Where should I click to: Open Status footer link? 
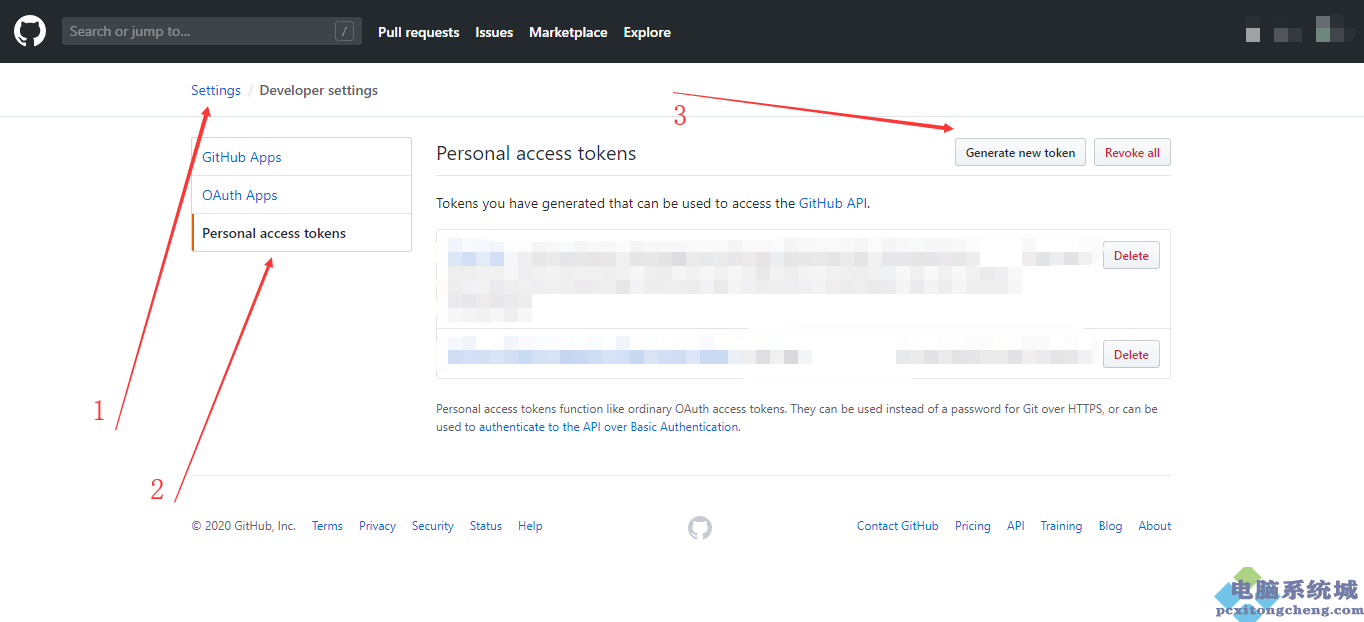[486, 526]
